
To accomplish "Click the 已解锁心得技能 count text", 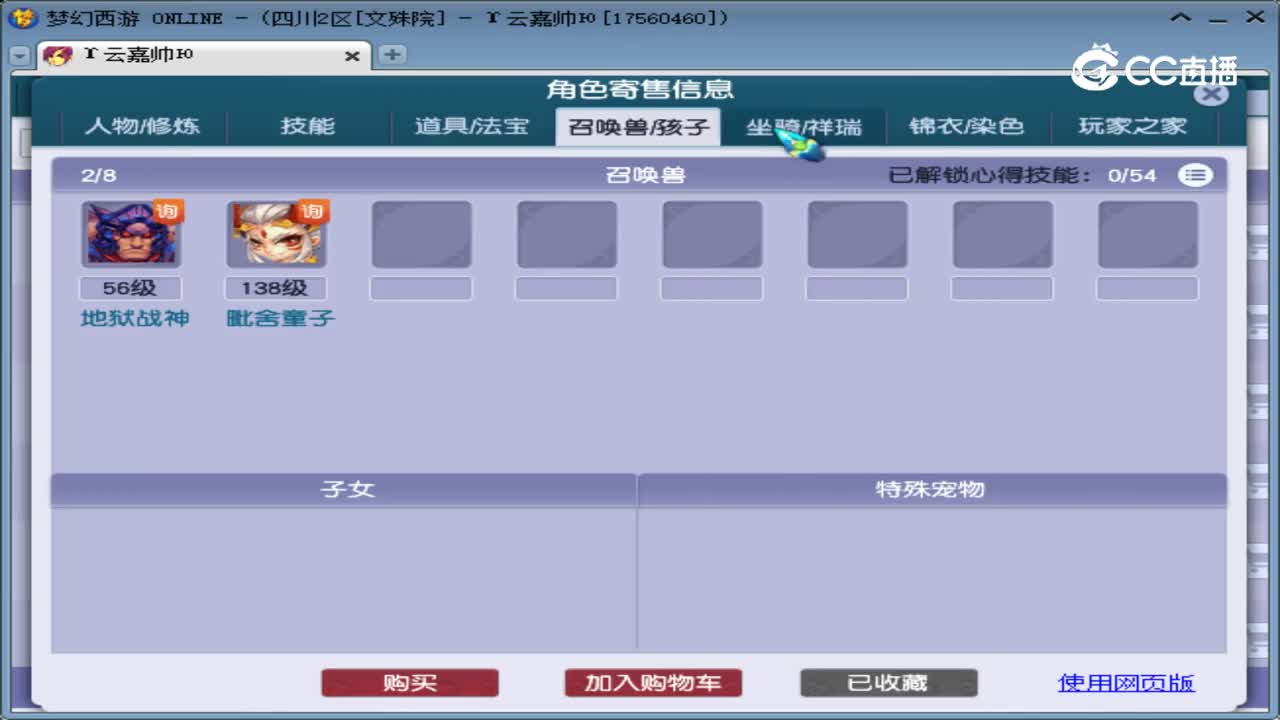I will pos(1022,176).
